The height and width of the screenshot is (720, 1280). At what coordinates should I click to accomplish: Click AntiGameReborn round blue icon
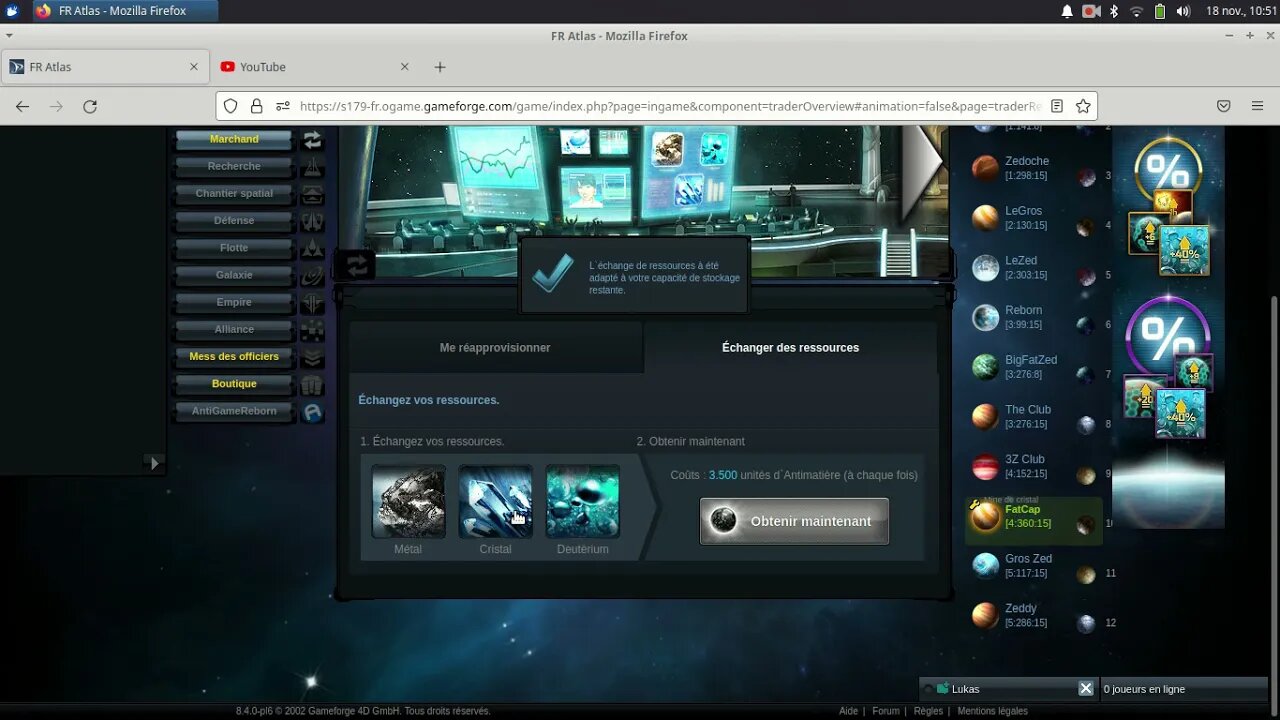point(313,411)
